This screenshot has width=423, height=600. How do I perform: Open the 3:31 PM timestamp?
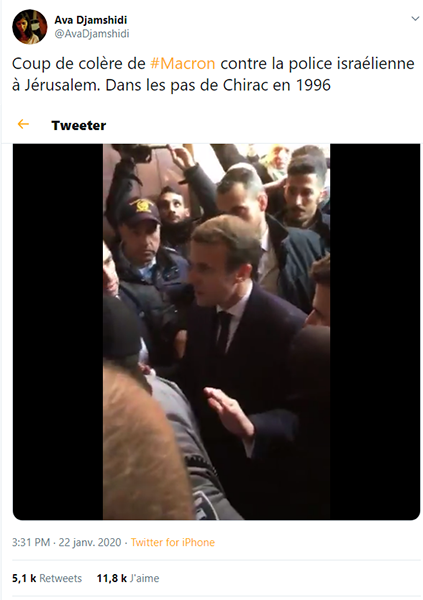(x=31, y=542)
